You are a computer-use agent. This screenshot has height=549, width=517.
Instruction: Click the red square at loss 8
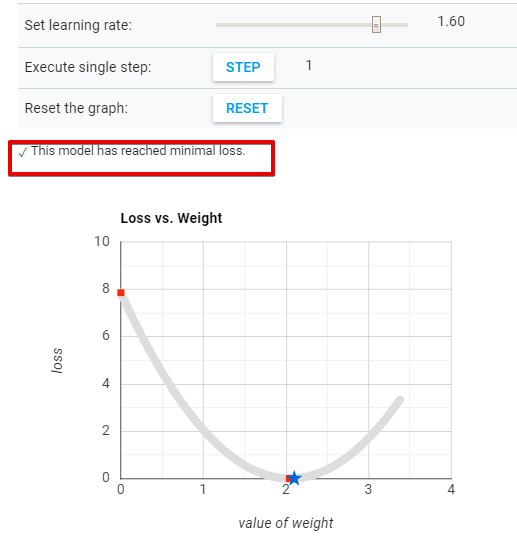tap(121, 292)
